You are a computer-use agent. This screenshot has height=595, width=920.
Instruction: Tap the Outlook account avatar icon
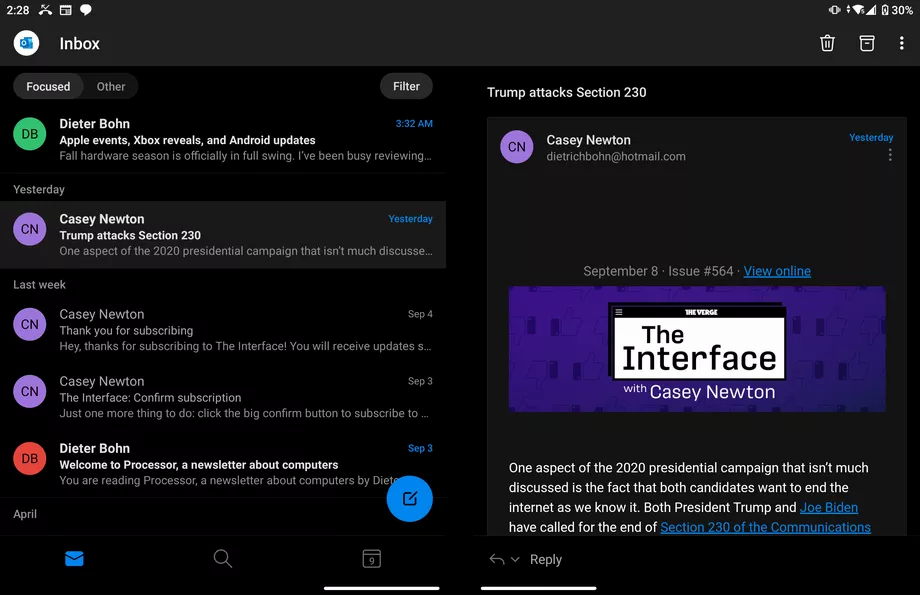coord(26,43)
